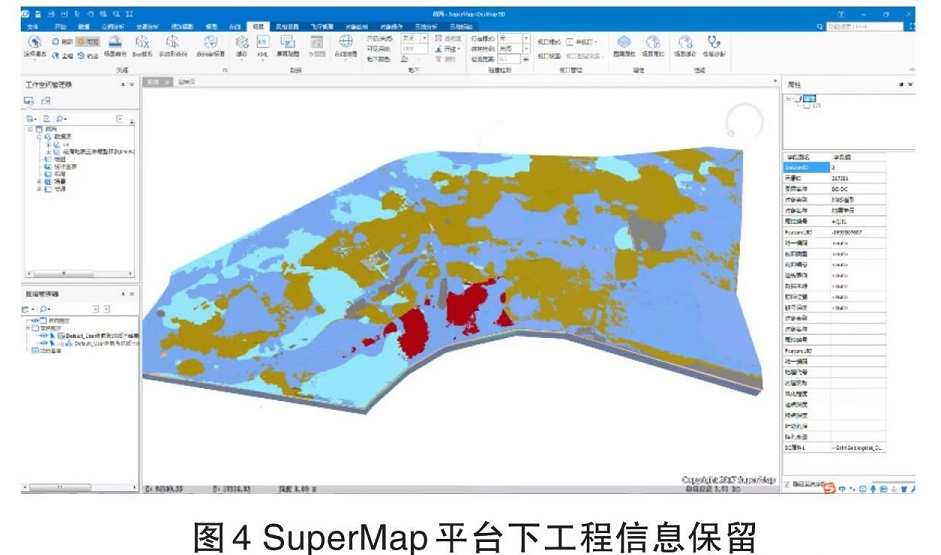Expand the geological 3D model datasource node
The width and height of the screenshot is (941, 555).
(48, 152)
